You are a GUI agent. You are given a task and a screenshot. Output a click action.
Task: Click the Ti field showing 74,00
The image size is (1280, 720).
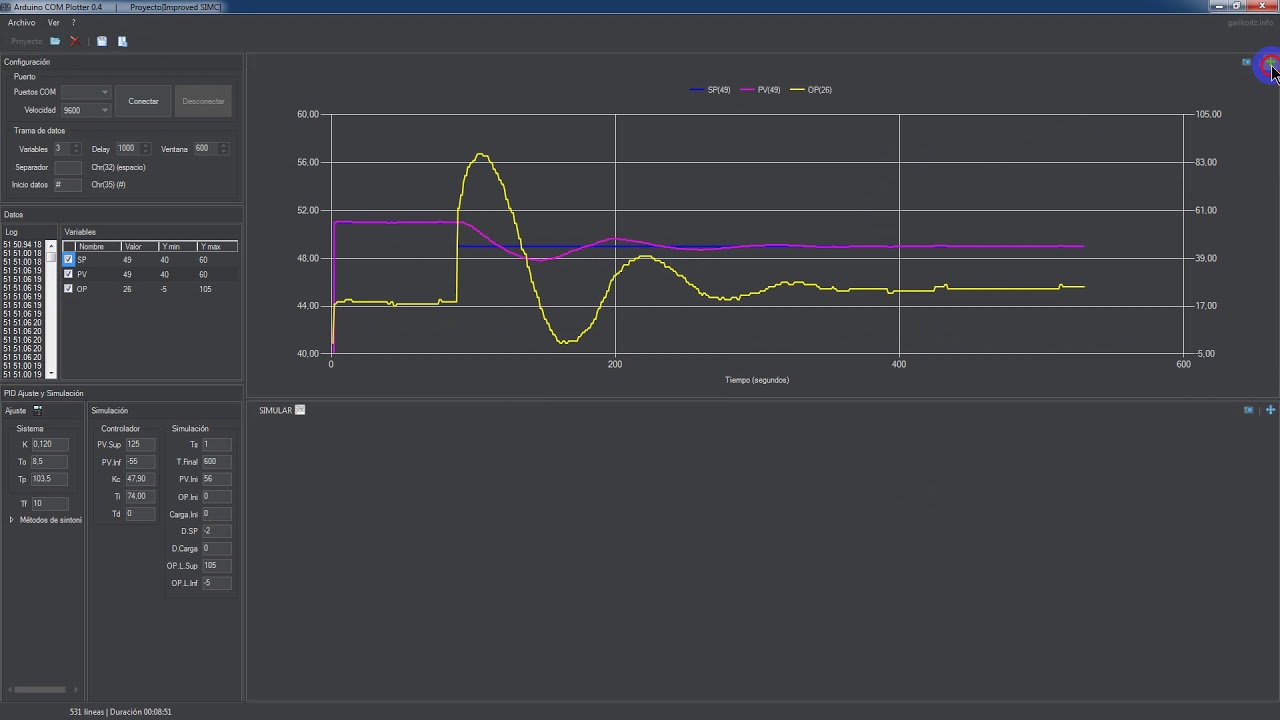[x=140, y=496]
